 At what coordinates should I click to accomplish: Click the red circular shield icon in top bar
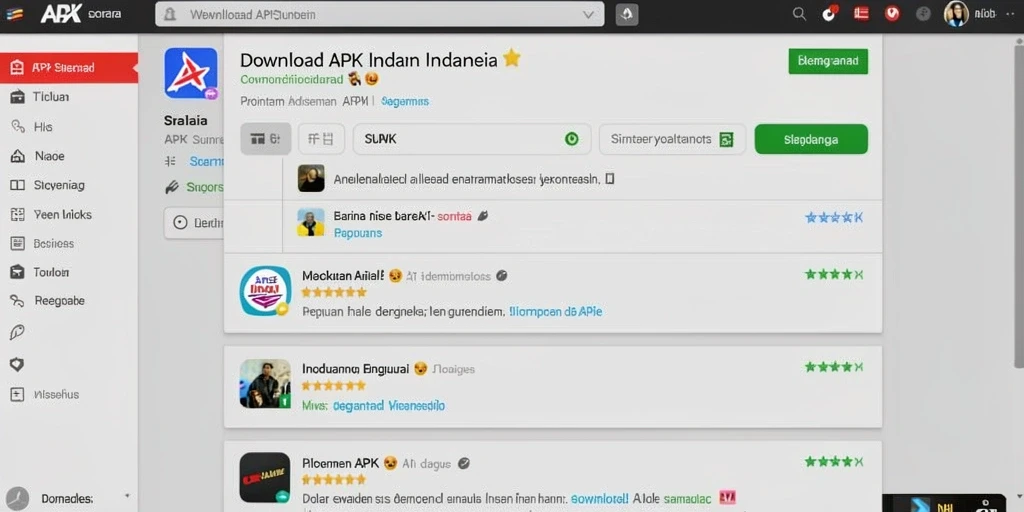click(x=892, y=14)
